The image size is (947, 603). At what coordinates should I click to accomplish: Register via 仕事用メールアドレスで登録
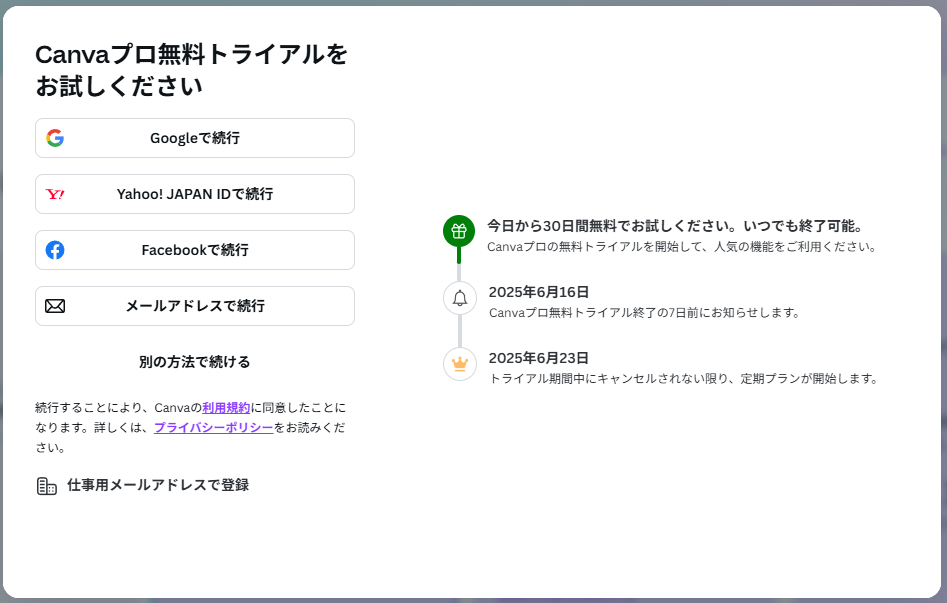tap(143, 485)
